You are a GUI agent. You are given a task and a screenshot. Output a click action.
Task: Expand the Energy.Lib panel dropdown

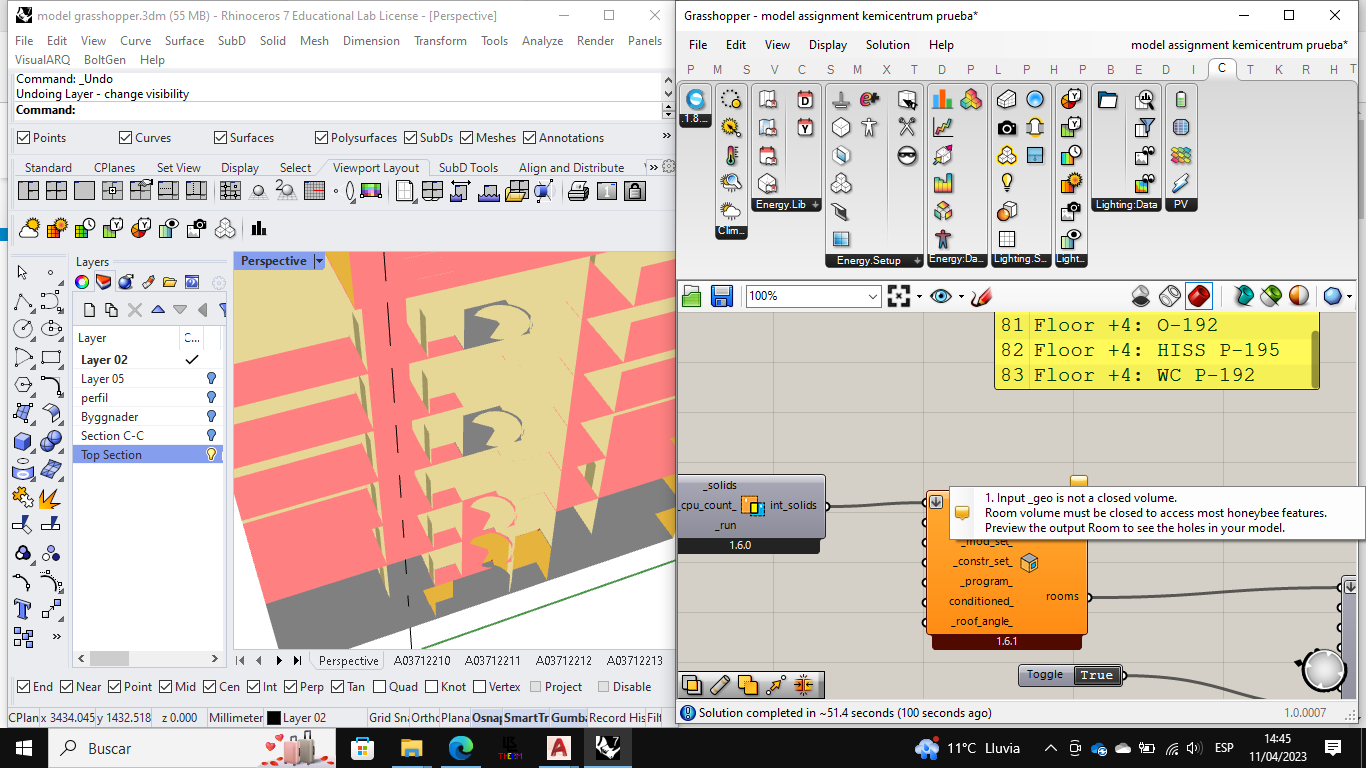(x=815, y=205)
